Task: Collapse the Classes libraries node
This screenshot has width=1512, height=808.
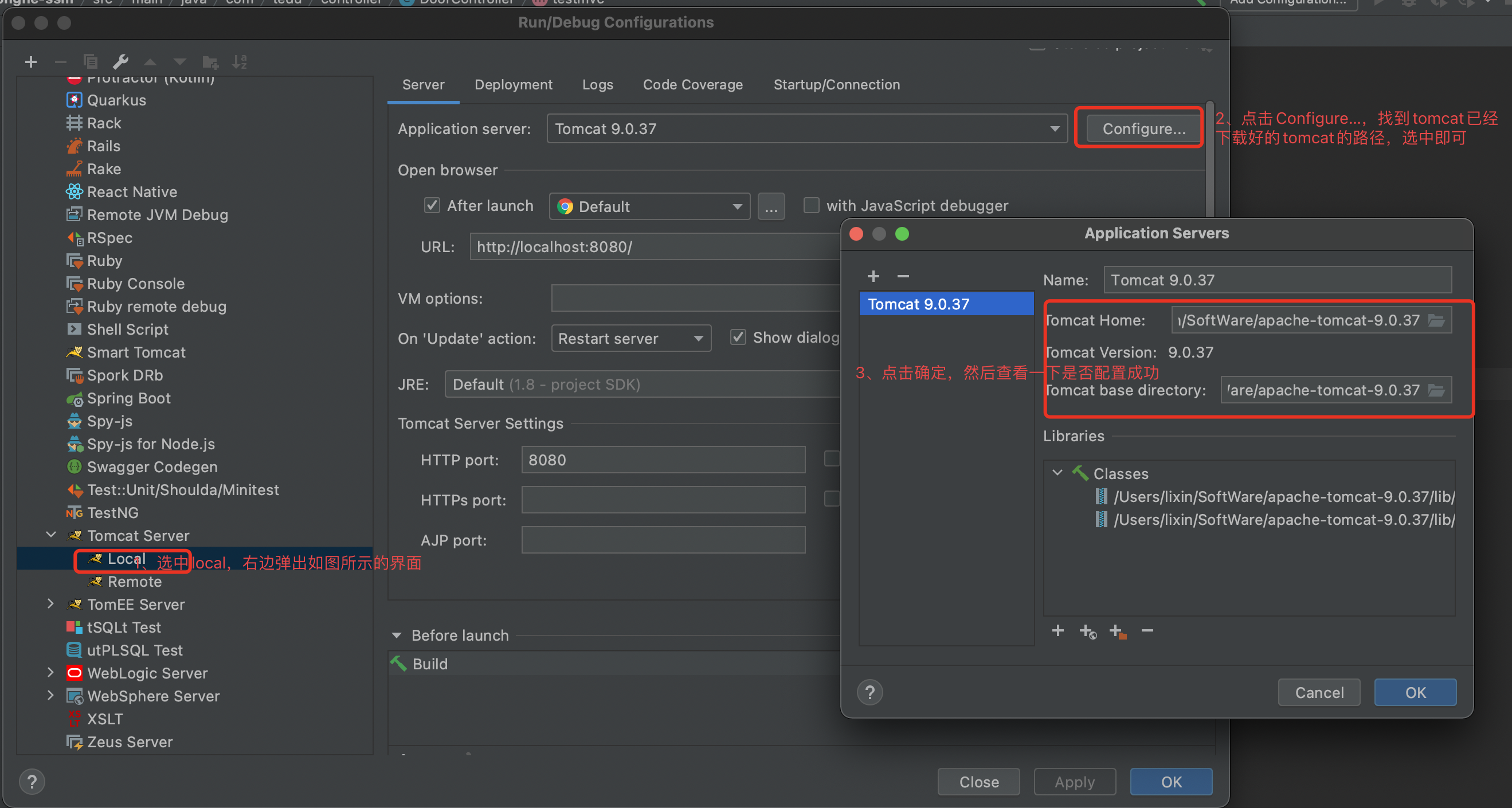Action: [x=1057, y=473]
